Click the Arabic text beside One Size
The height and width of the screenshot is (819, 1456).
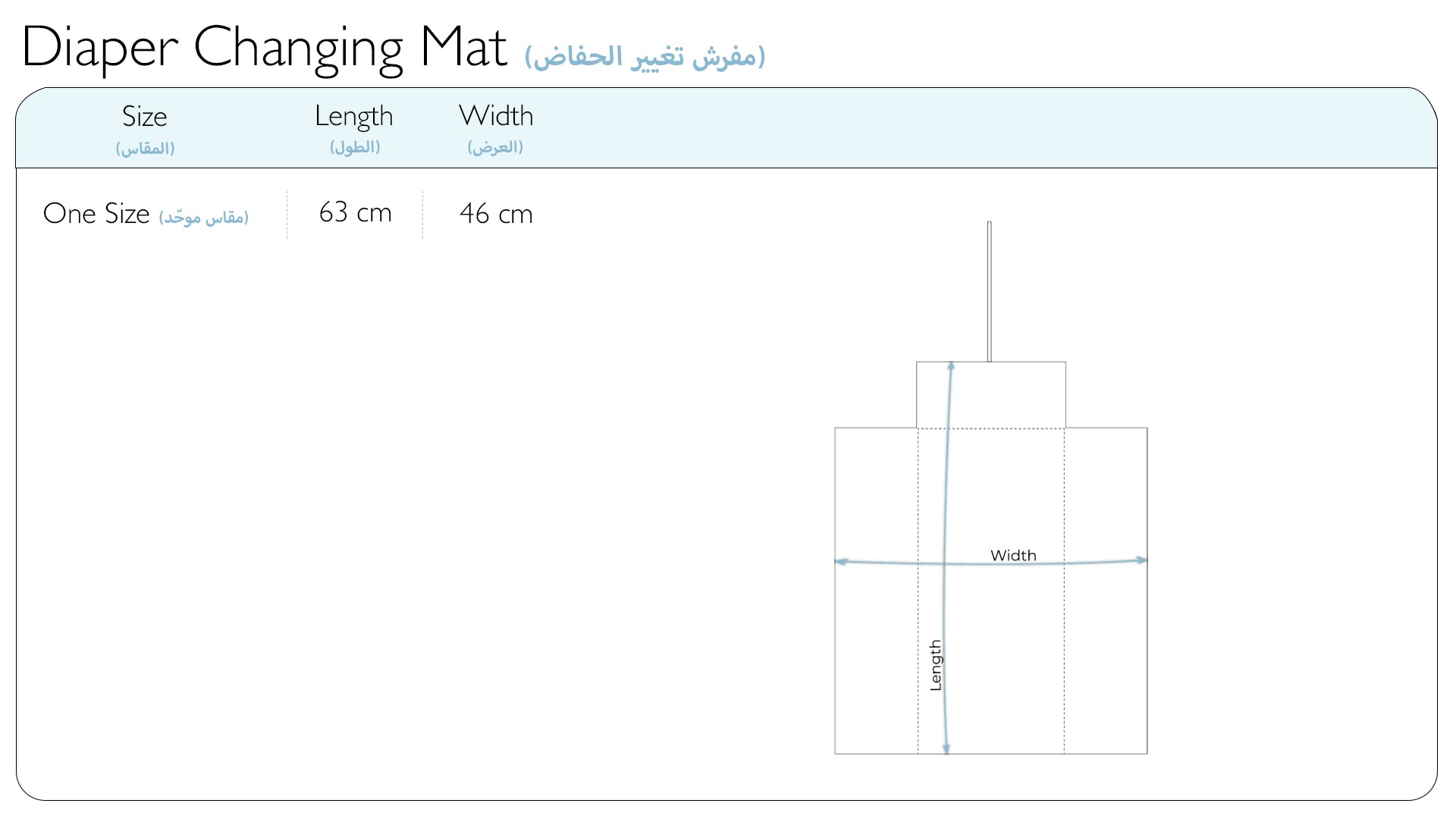coord(204,218)
